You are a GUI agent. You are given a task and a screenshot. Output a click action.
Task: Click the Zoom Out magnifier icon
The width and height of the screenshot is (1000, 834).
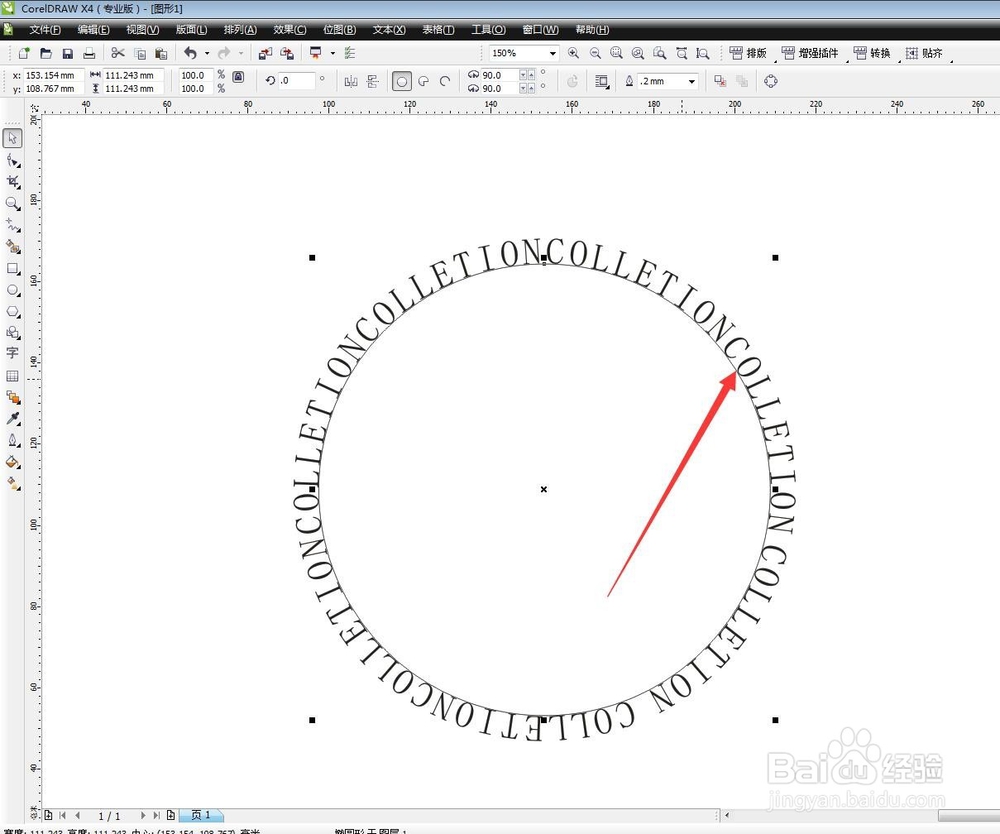595,54
